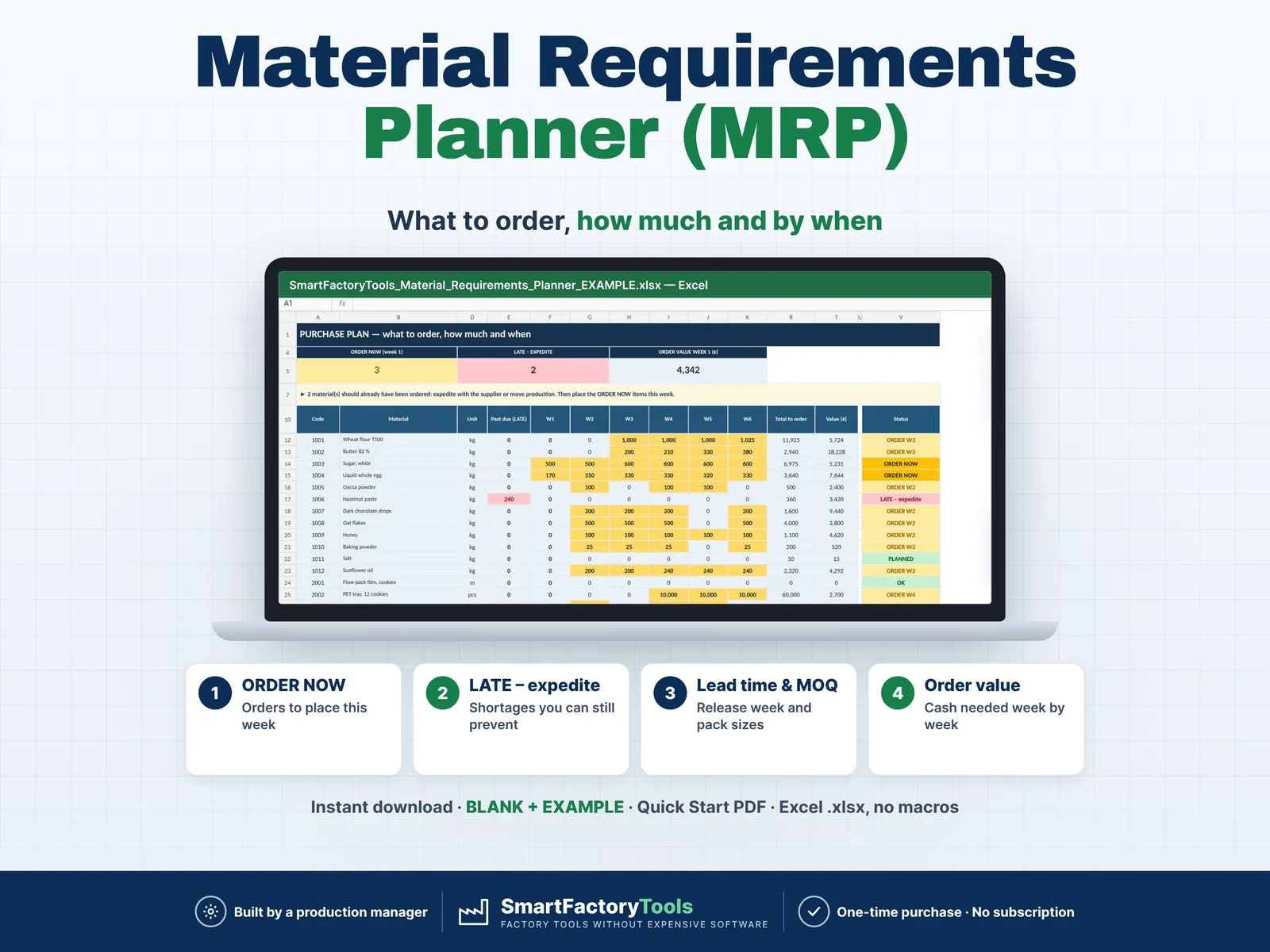
Task: Click the 'Order value' feature card title
Action: [972, 685]
